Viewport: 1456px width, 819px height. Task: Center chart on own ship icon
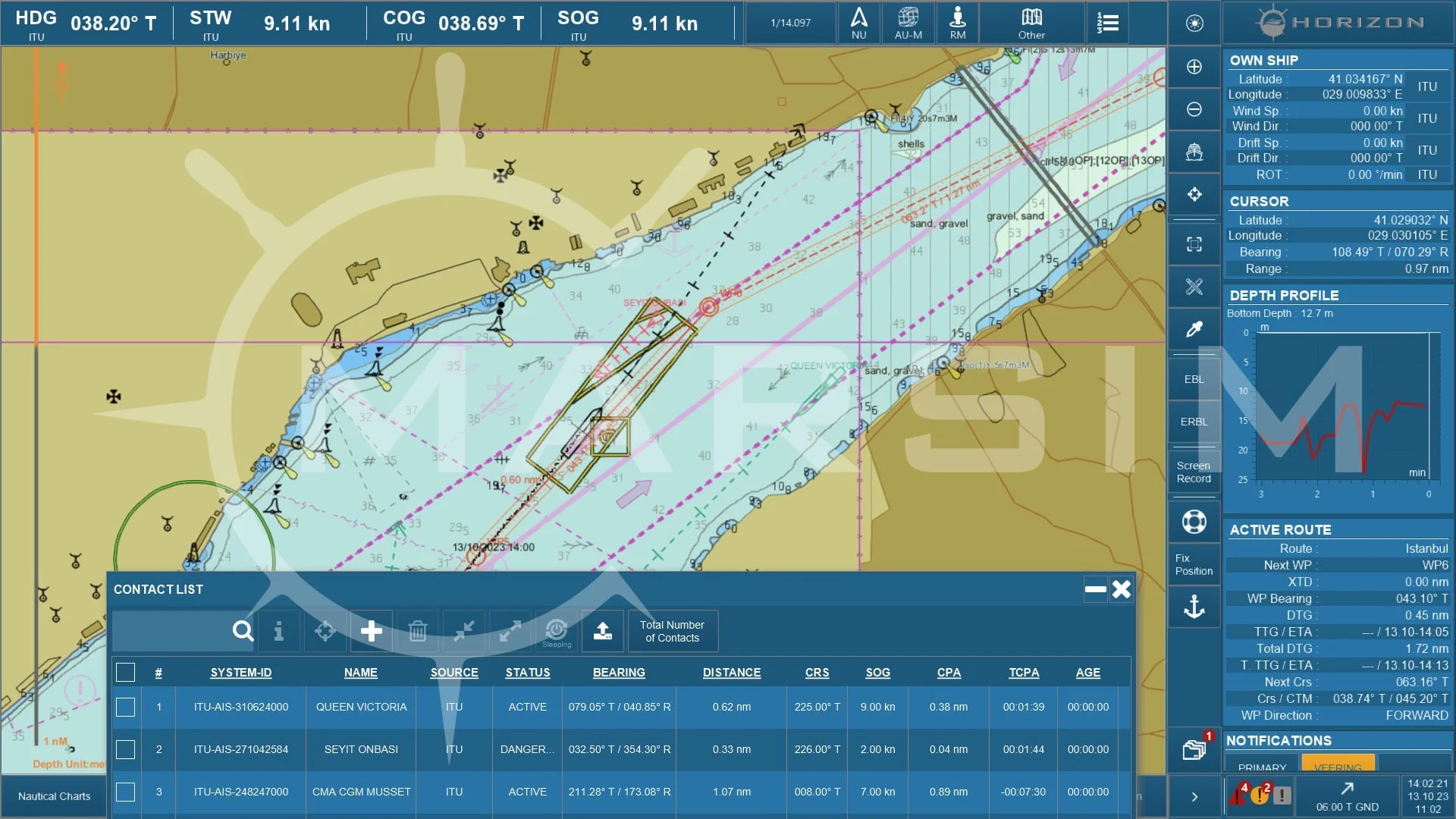click(1194, 152)
